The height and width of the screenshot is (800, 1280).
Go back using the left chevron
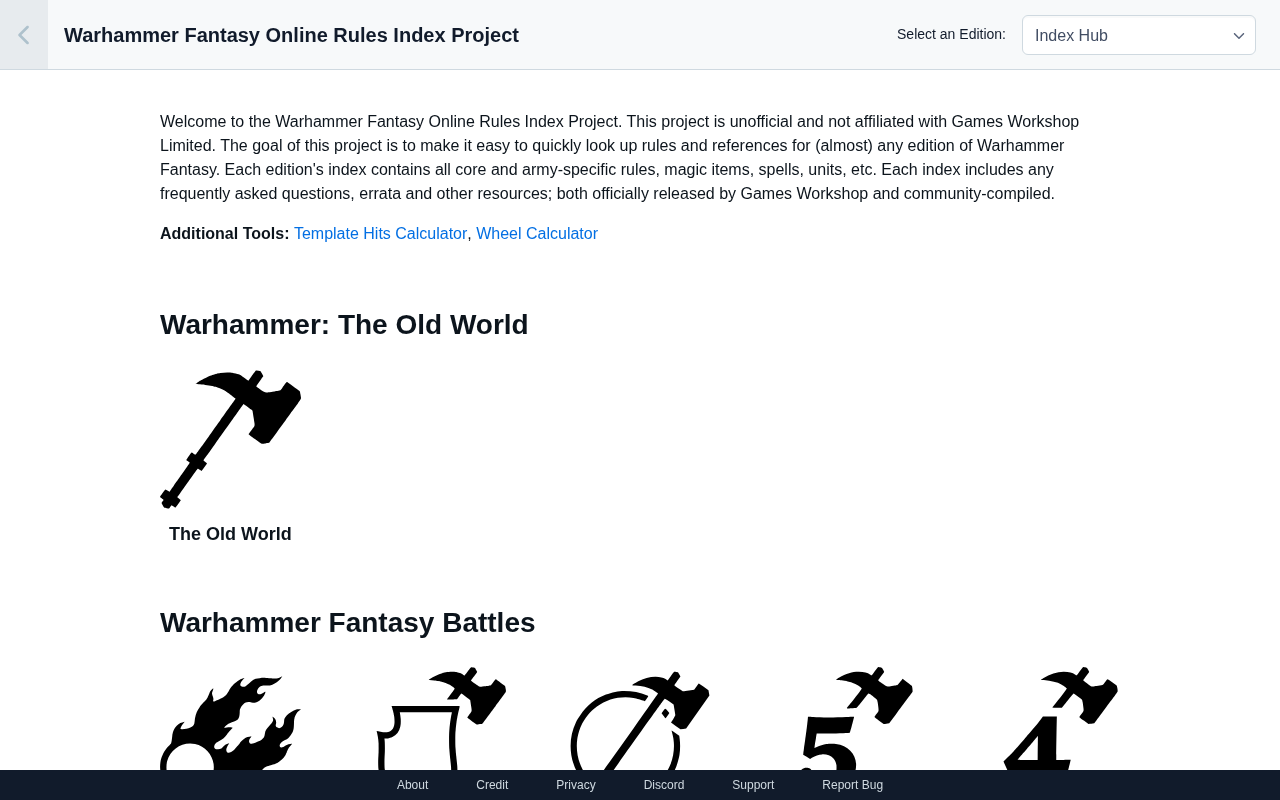24,35
